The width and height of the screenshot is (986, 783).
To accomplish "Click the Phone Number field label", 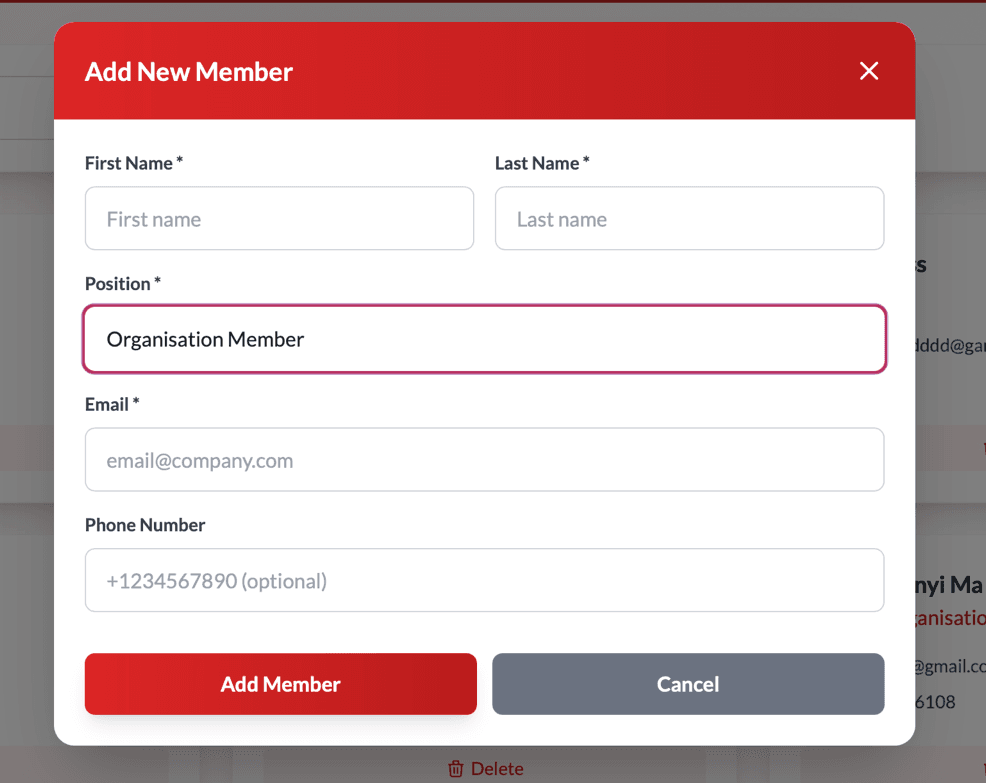I will coord(145,524).
